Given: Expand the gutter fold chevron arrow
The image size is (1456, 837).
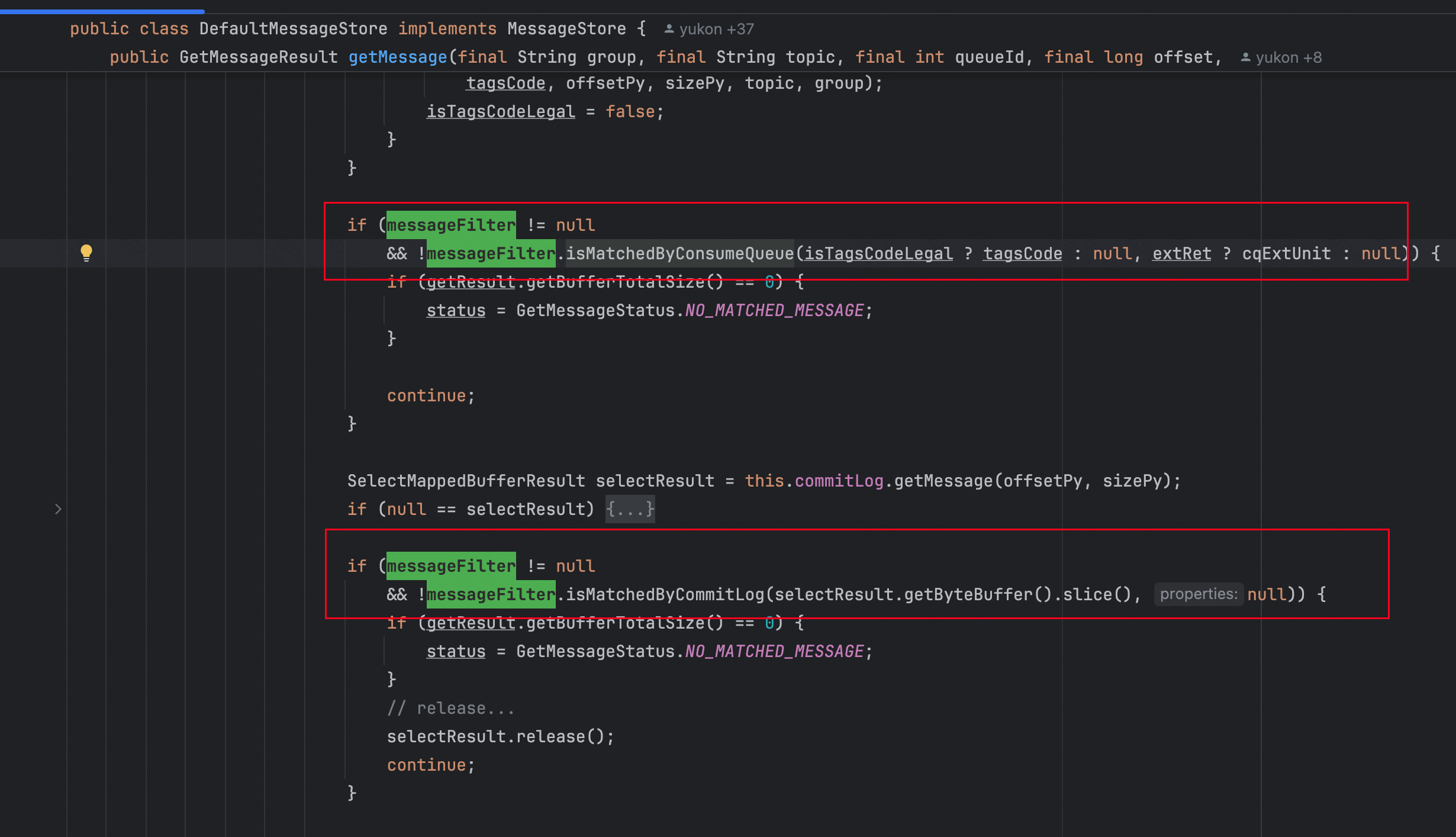Looking at the screenshot, I should tap(57, 509).
